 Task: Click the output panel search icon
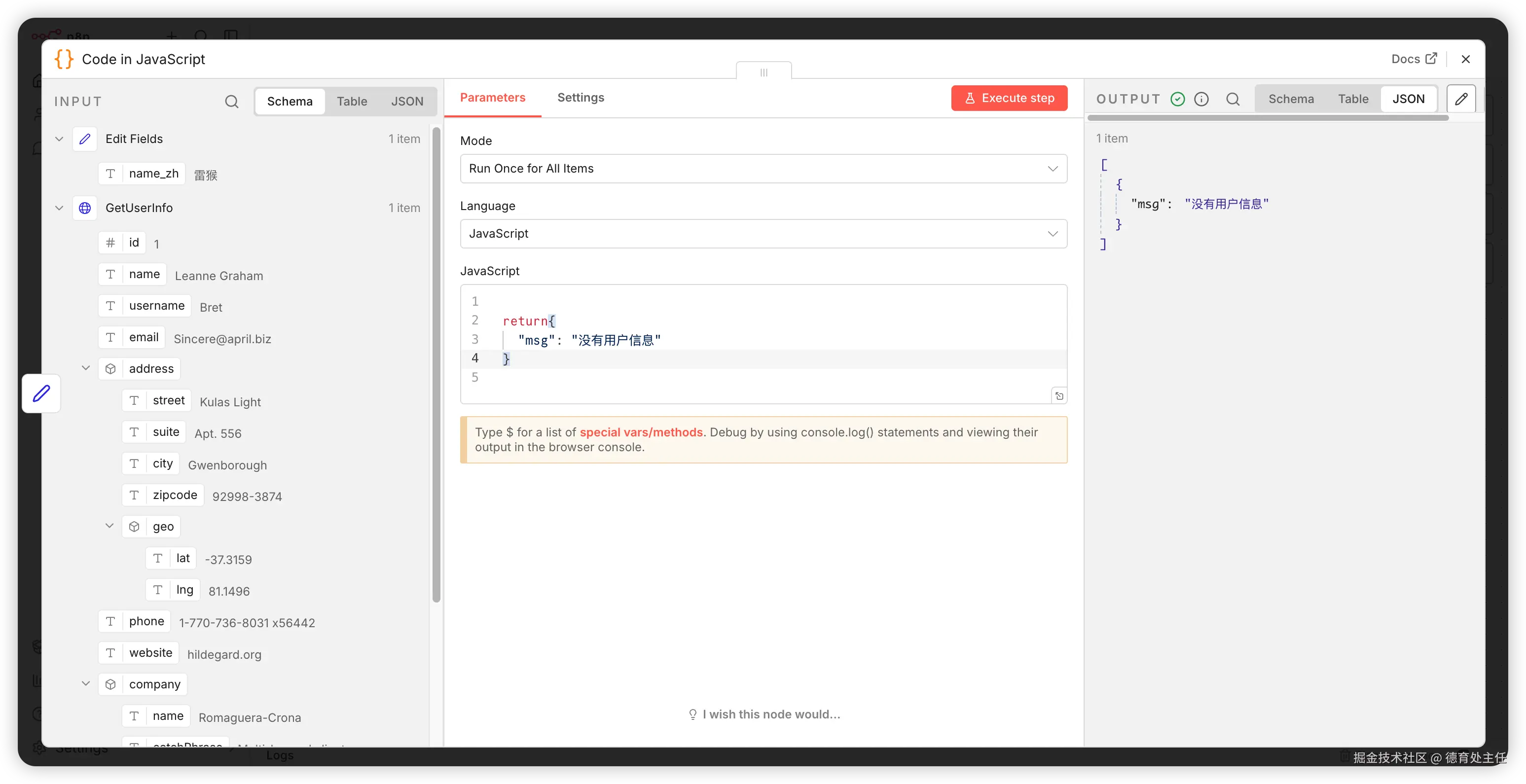(1233, 99)
